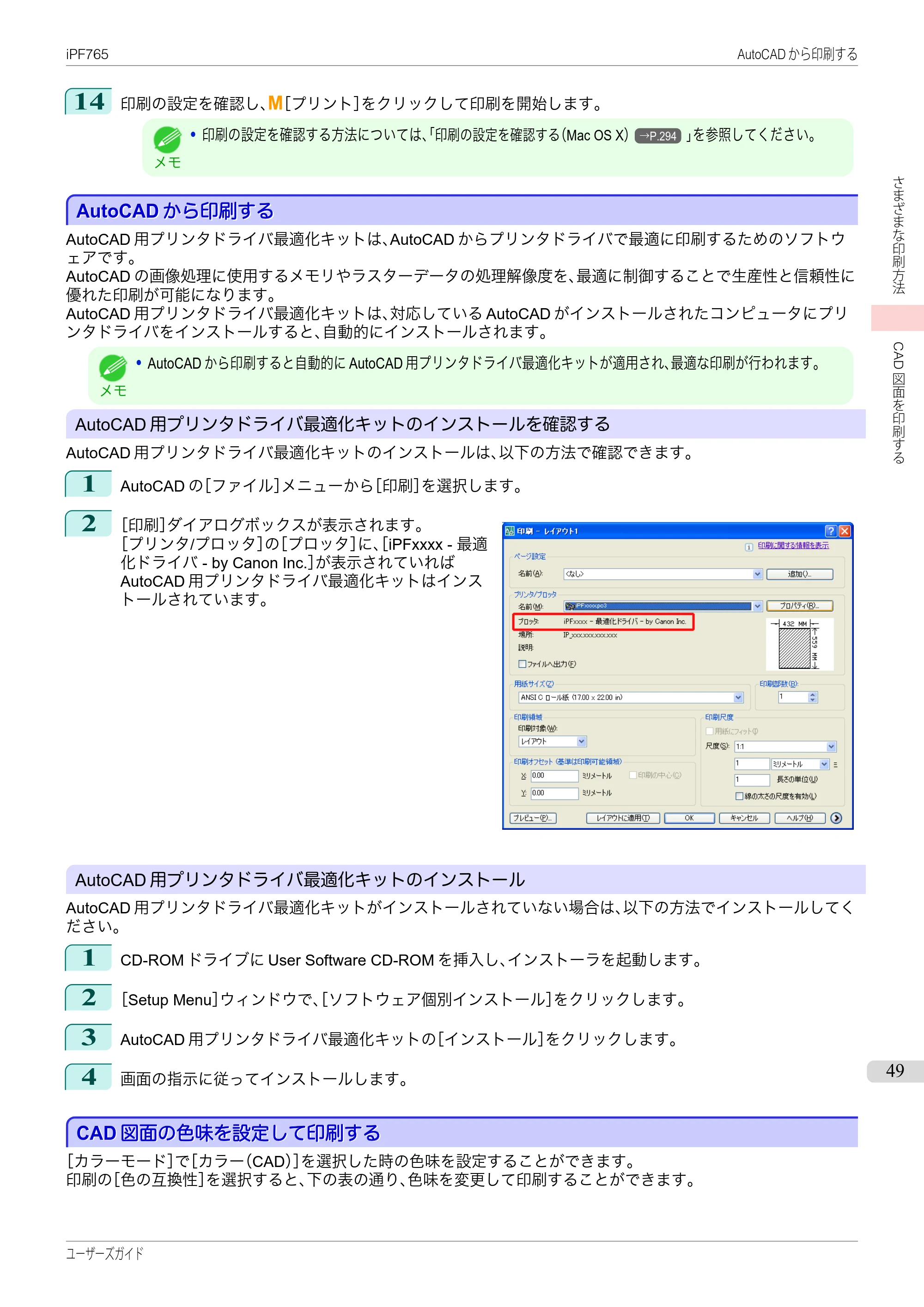924x1307 pixels.
Task: Click the page number 49
Action: pyautogui.click(x=895, y=1071)
